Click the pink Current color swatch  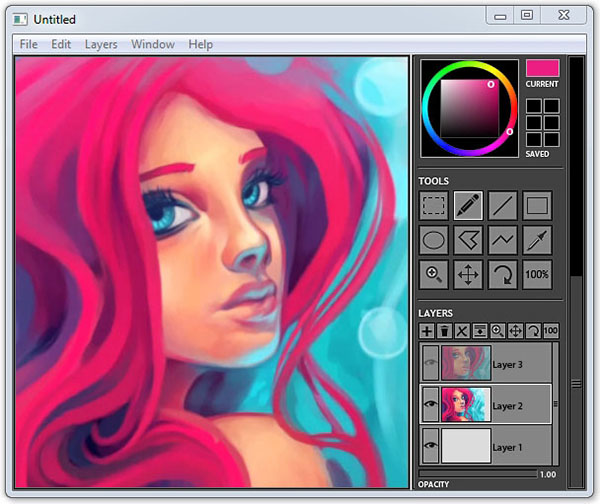tap(542, 68)
